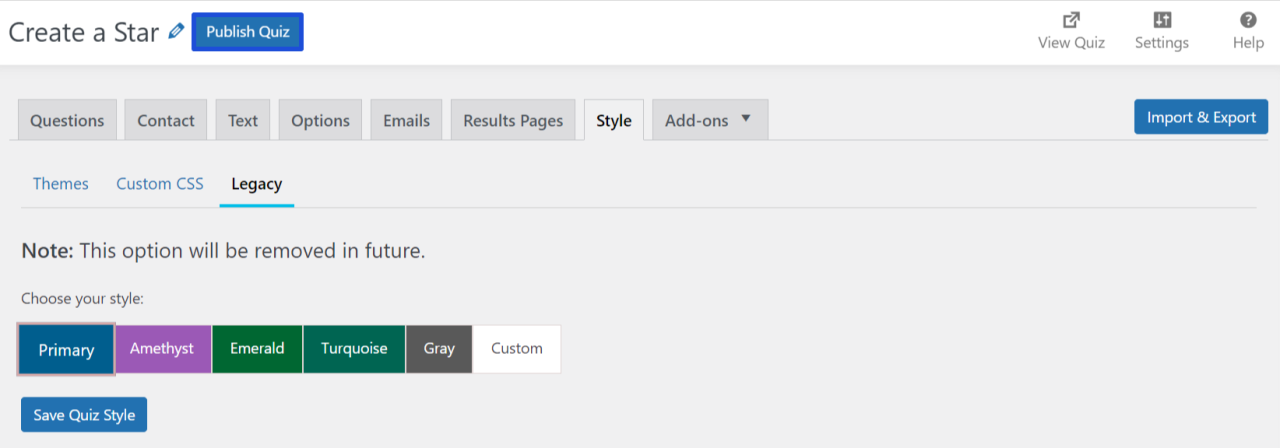Open the View Quiz external link icon
Viewport: 1280px width, 448px height.
1071,20
